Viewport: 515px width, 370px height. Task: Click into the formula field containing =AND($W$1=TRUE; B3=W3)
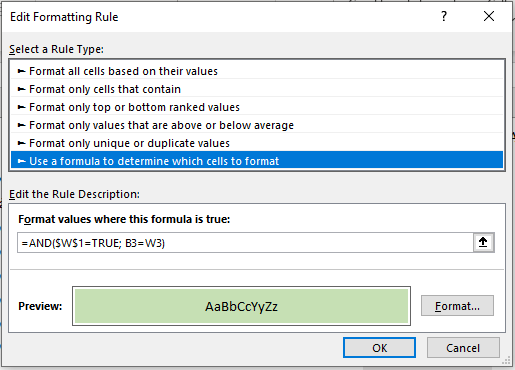245,243
